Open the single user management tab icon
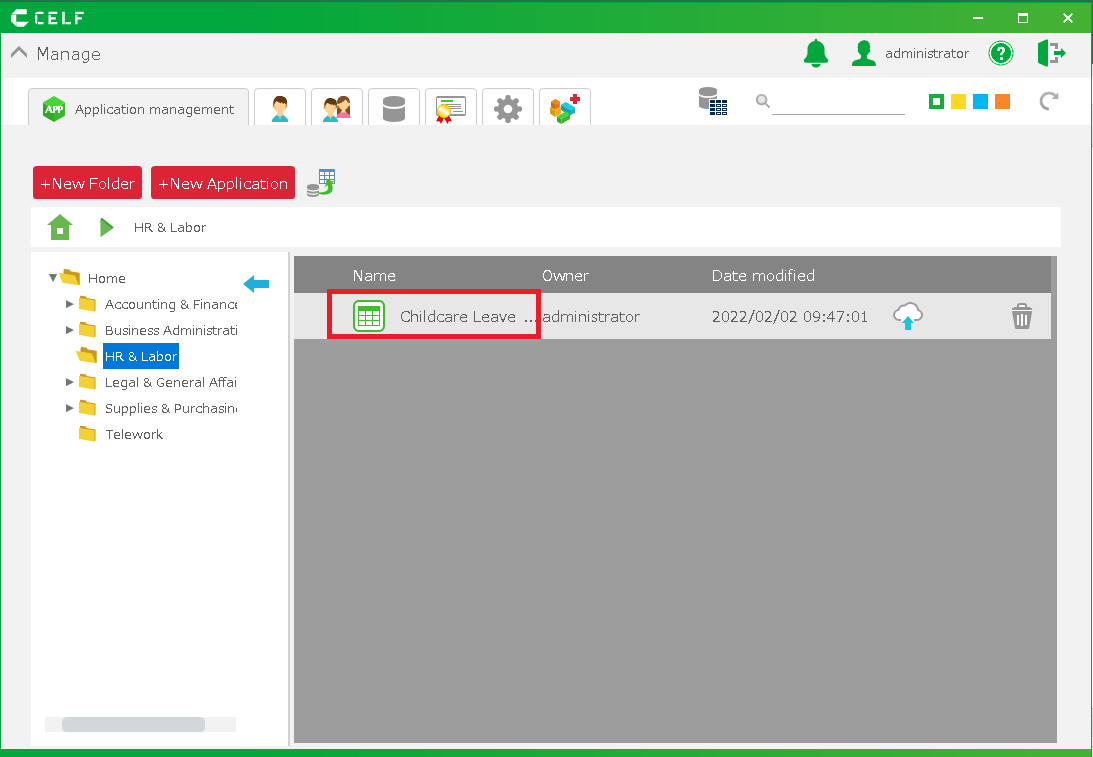This screenshot has width=1093, height=757. pos(279,108)
